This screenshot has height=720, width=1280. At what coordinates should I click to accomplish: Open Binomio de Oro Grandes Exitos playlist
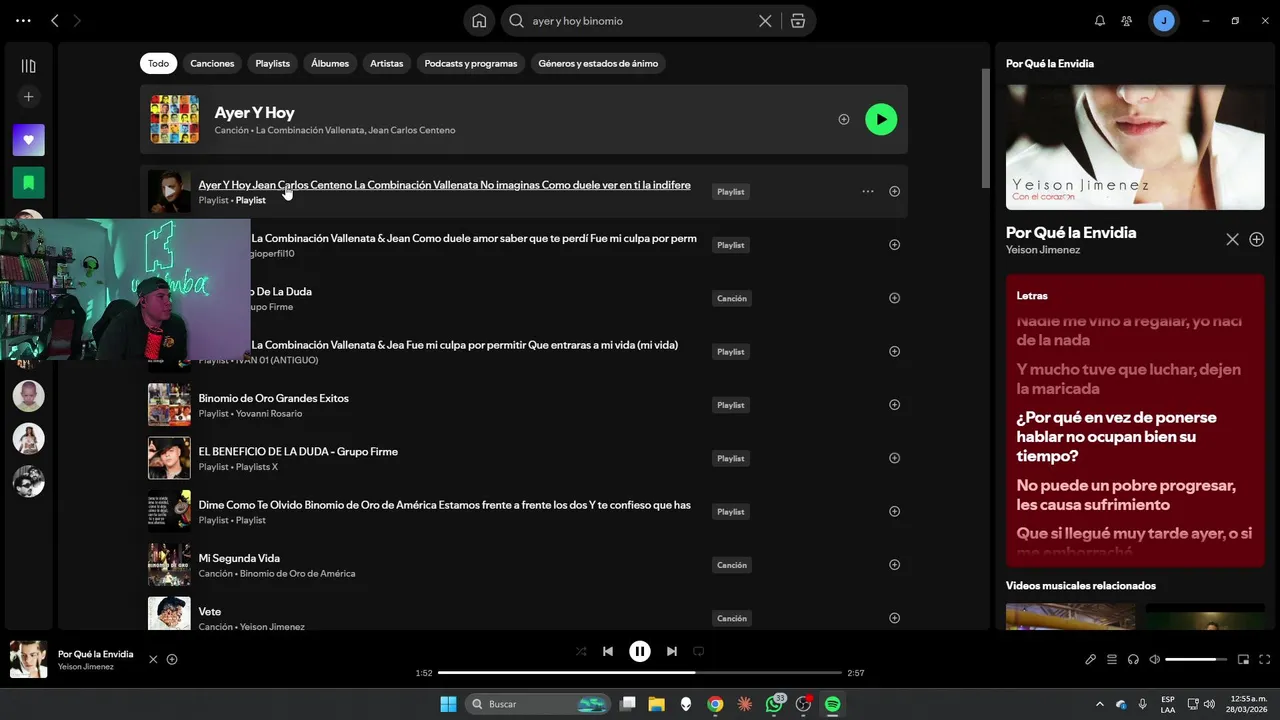pyautogui.click(x=273, y=398)
